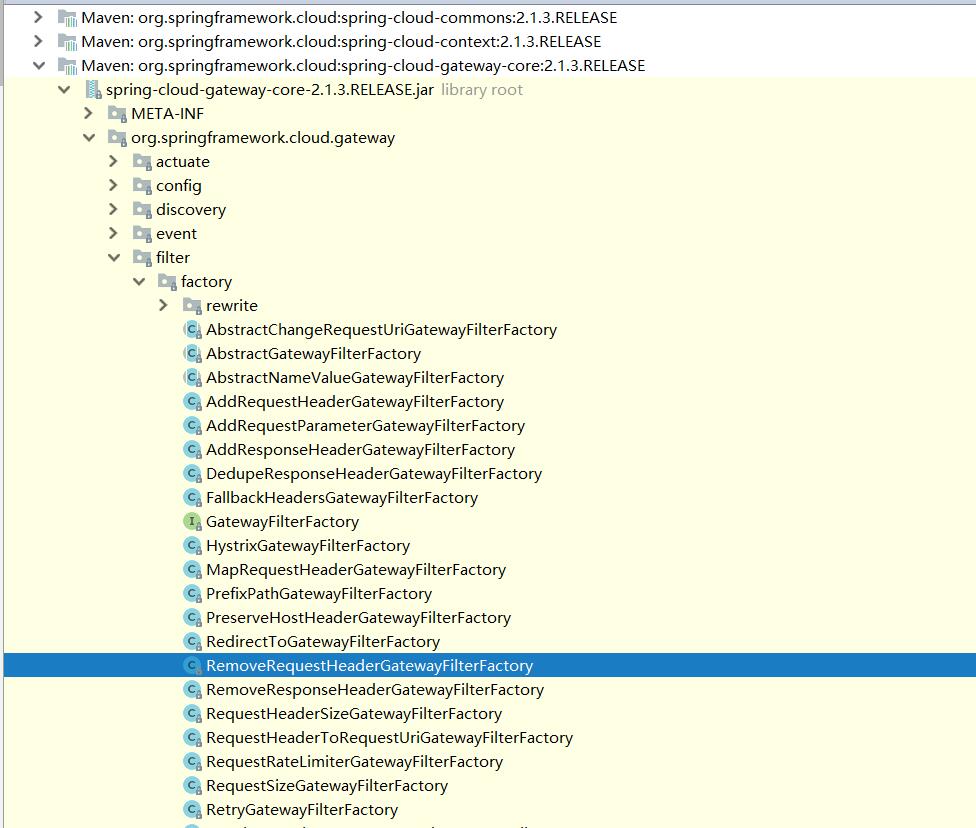
Task: Select the 'rewrite' package name
Action: (232, 306)
